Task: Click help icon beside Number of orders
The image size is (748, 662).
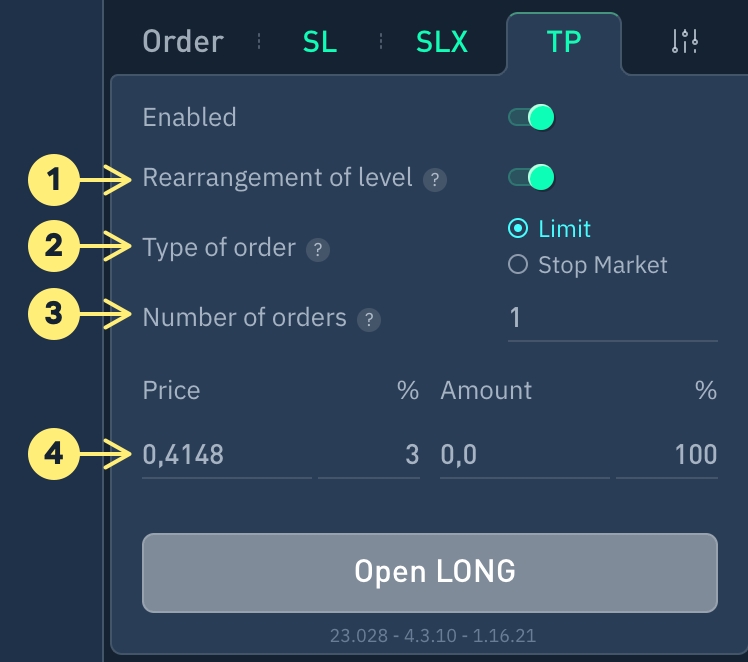Action: pos(369,320)
